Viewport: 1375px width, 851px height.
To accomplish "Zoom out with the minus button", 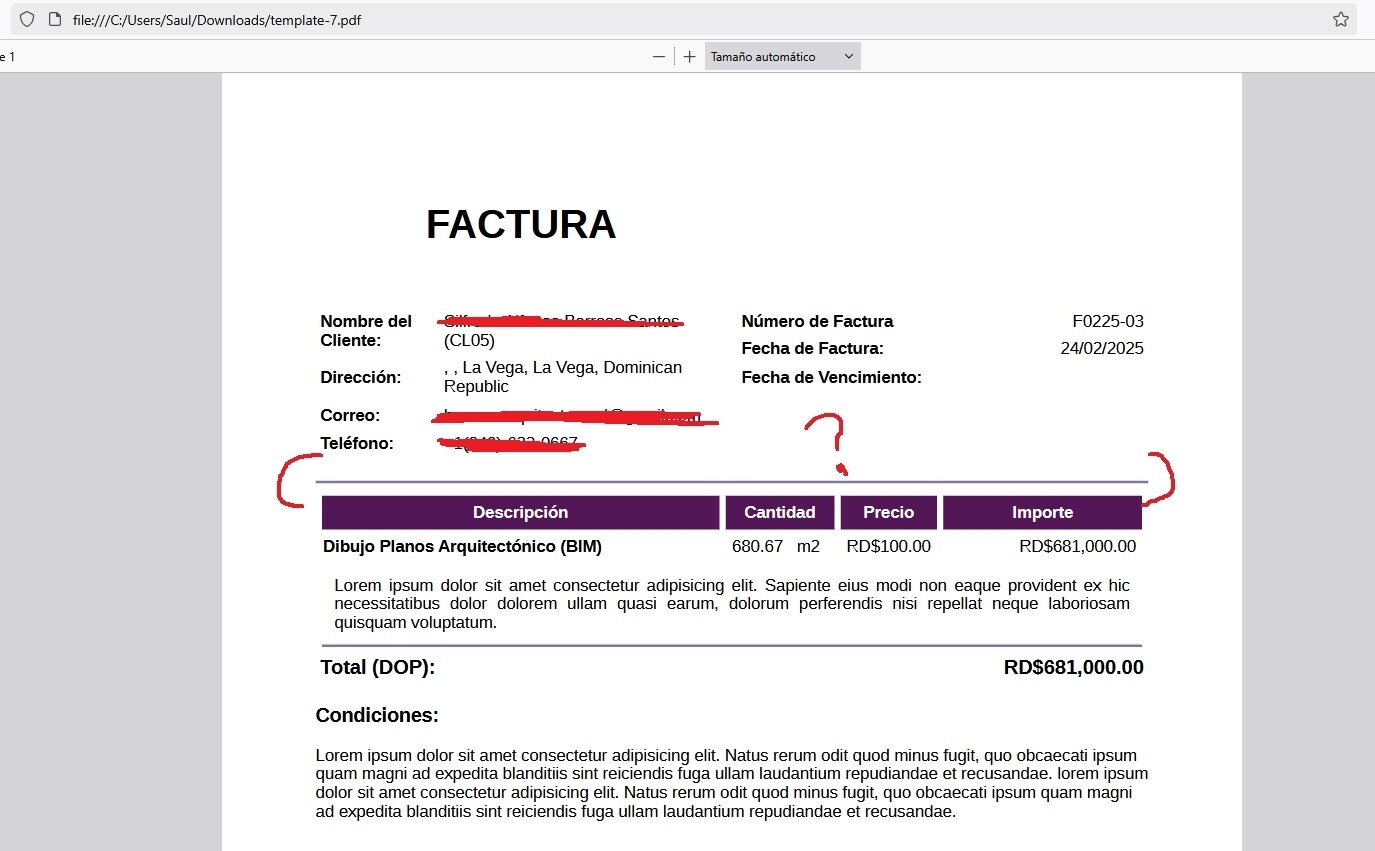I will (659, 57).
